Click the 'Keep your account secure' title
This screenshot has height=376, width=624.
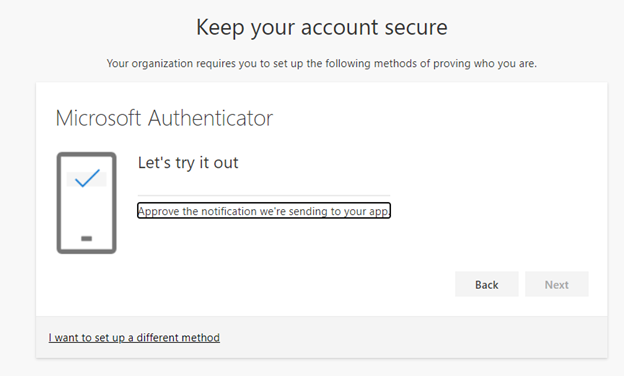click(322, 27)
